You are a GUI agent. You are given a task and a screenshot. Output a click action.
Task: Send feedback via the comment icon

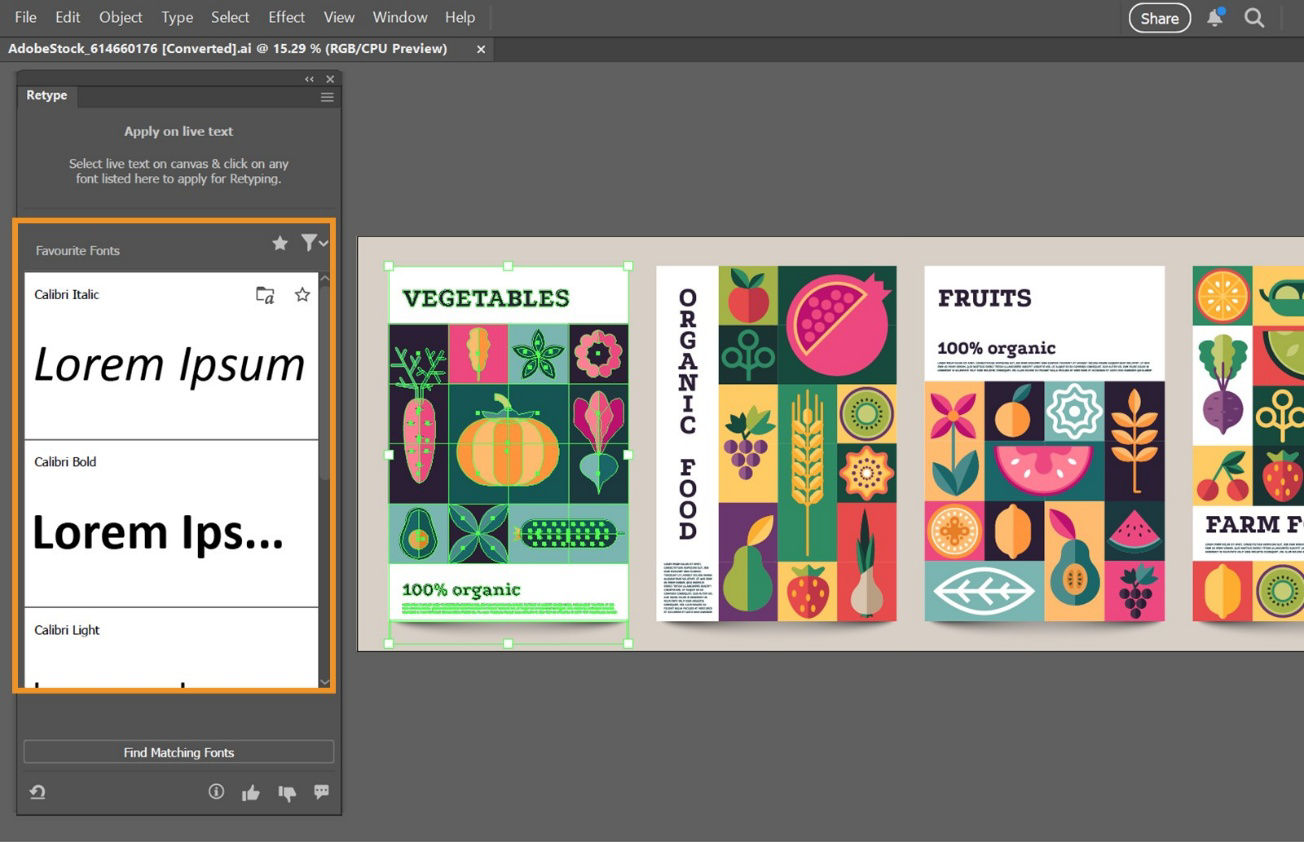point(321,792)
